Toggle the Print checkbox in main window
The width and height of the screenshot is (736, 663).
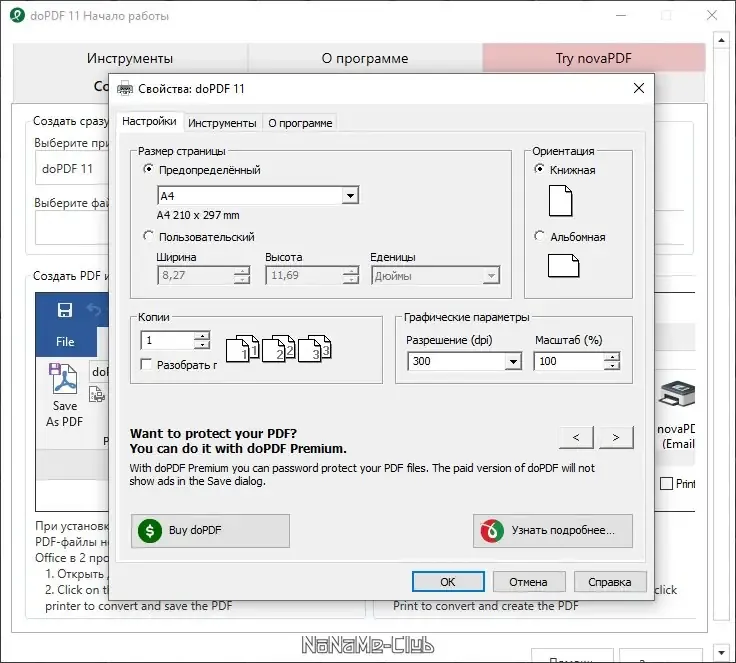point(667,483)
